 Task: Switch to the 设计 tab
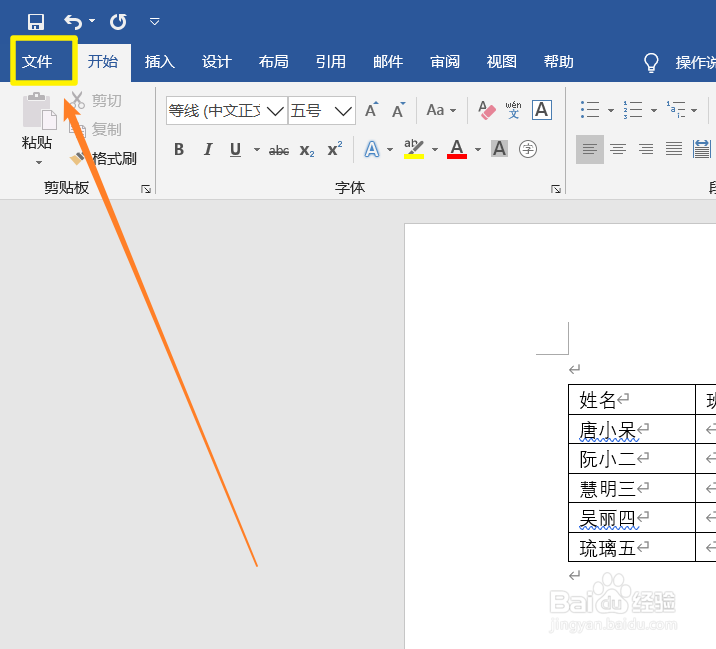tap(217, 61)
